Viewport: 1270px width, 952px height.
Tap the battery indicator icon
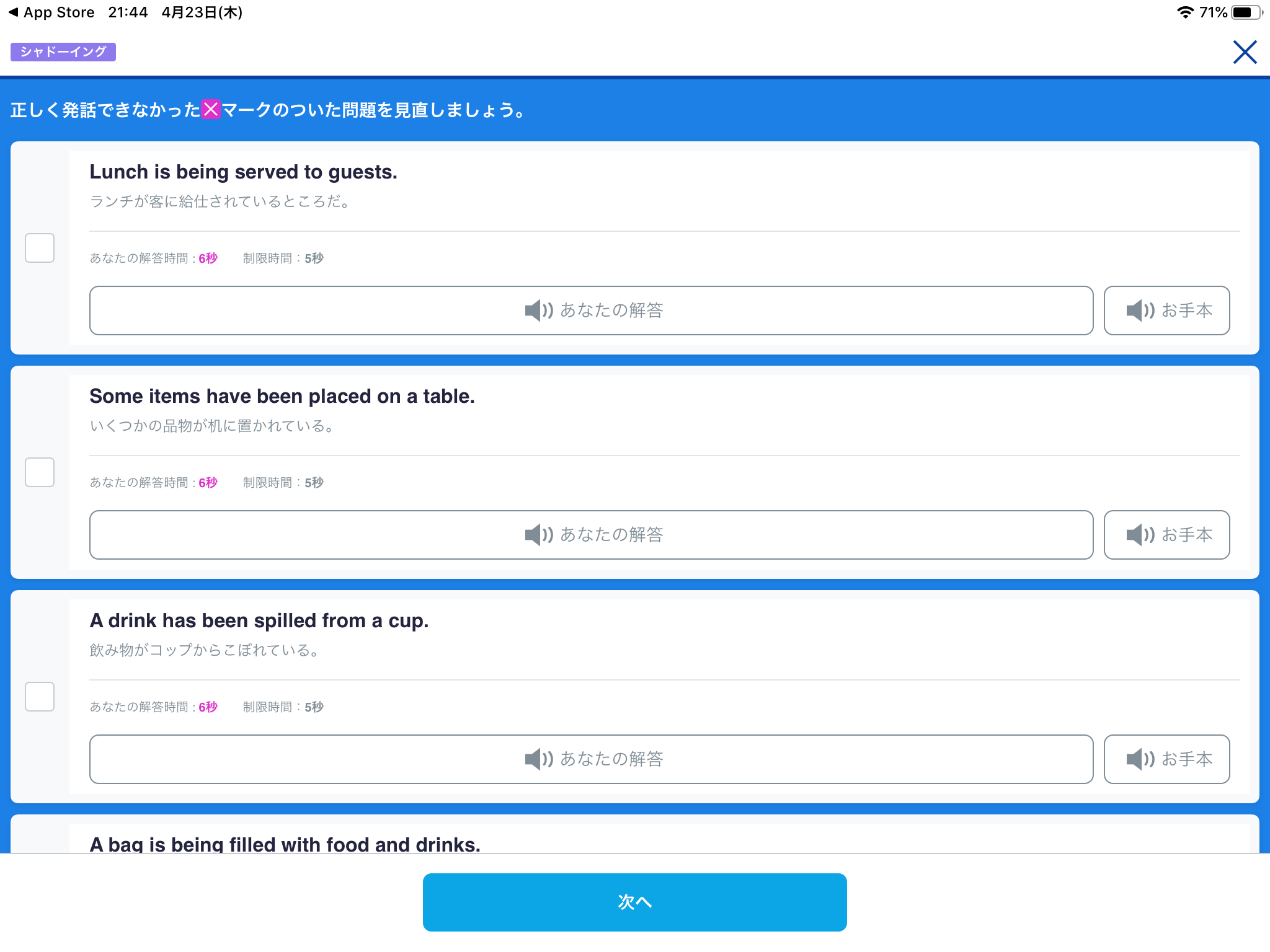(x=1246, y=12)
